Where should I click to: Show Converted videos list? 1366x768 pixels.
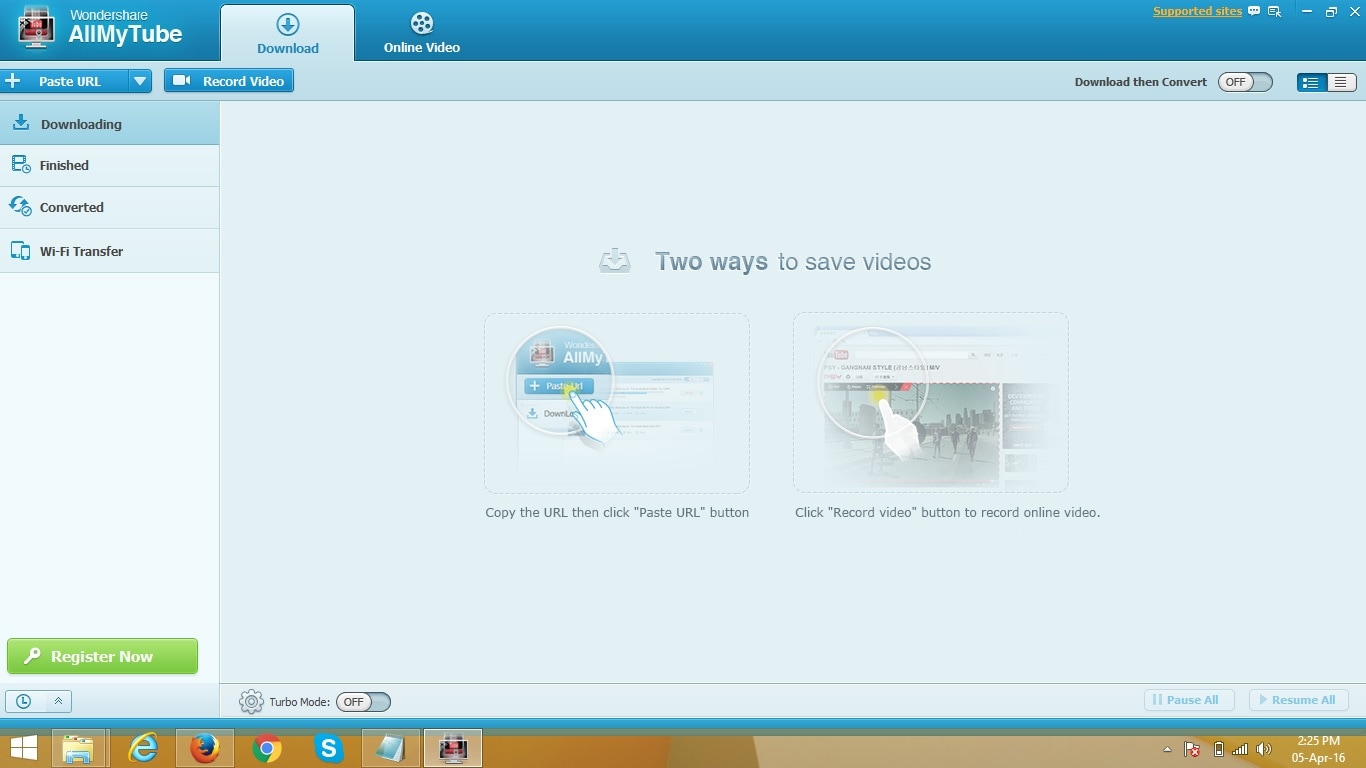pyautogui.click(x=110, y=207)
